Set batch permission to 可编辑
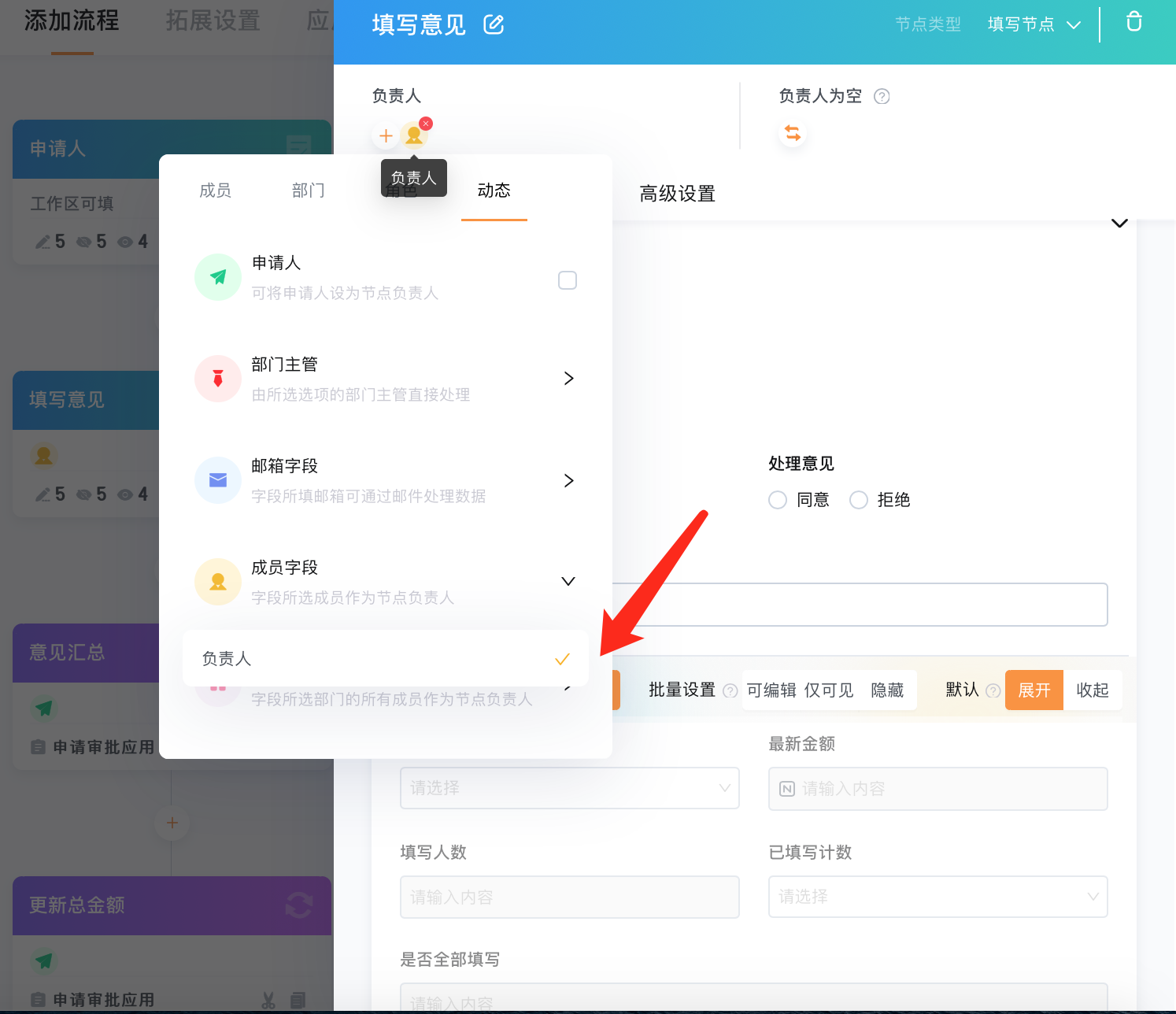 771,690
